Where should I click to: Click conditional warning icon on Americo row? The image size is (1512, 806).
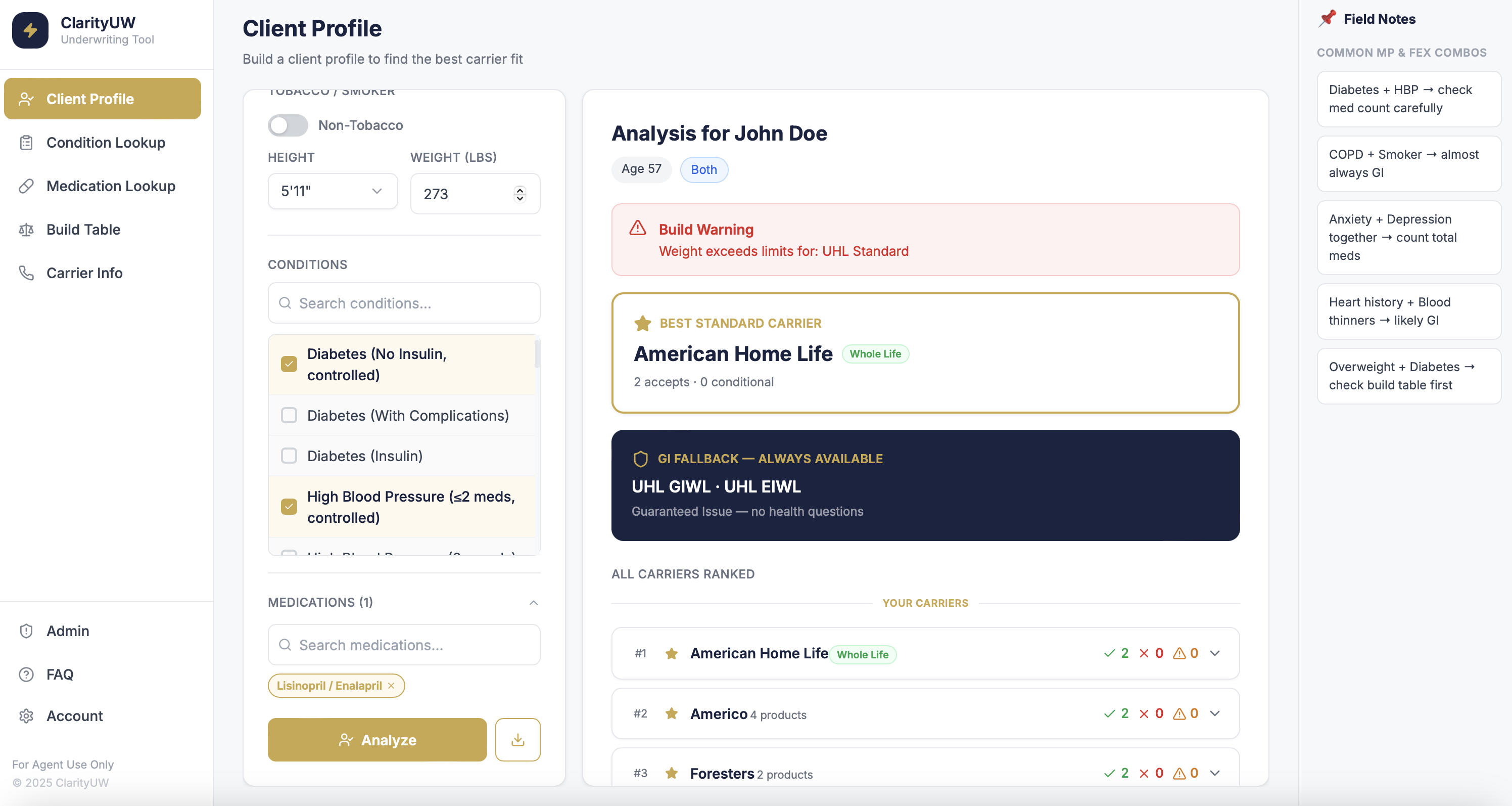(x=1179, y=714)
